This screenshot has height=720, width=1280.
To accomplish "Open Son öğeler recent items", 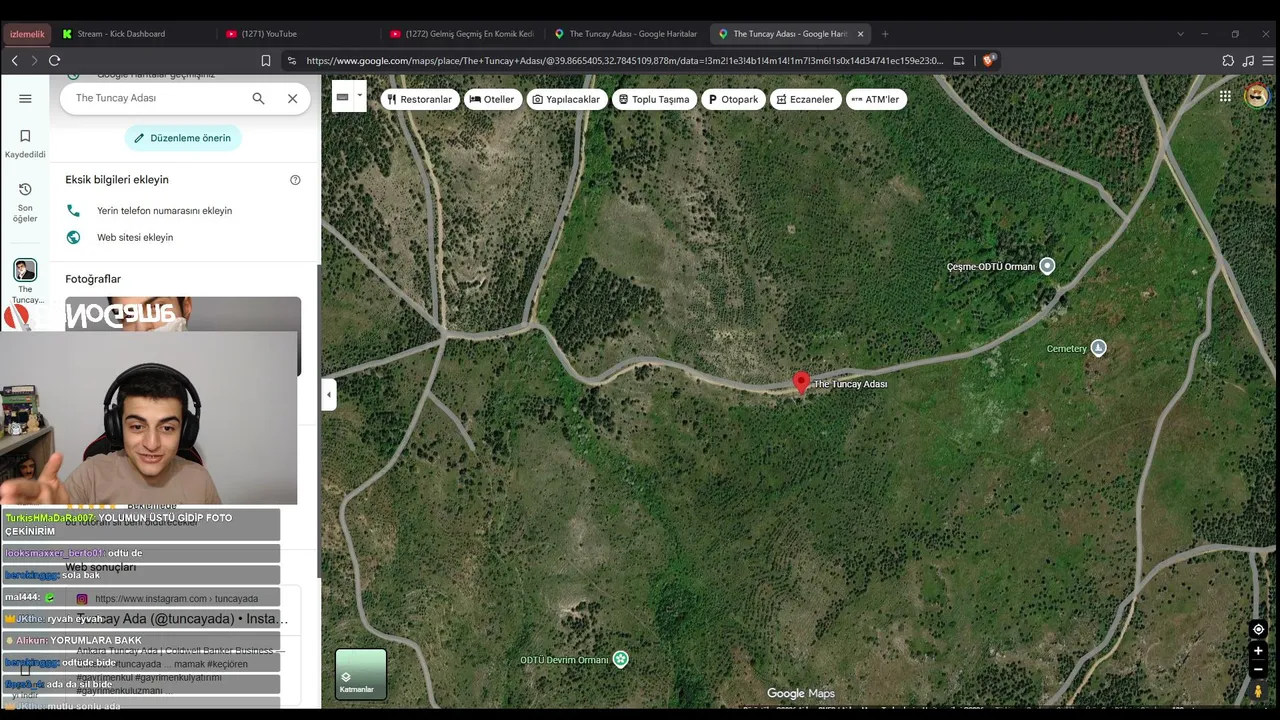I will (x=25, y=202).
